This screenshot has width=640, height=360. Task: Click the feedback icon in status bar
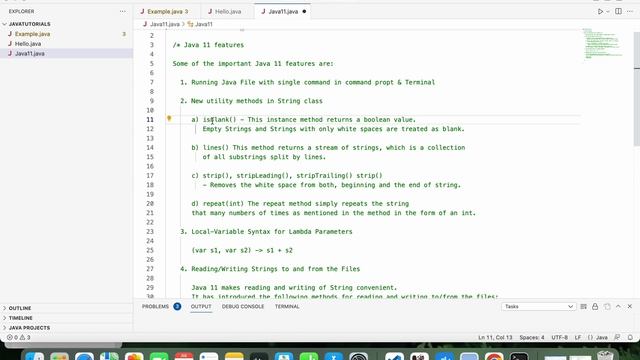coord(617,338)
